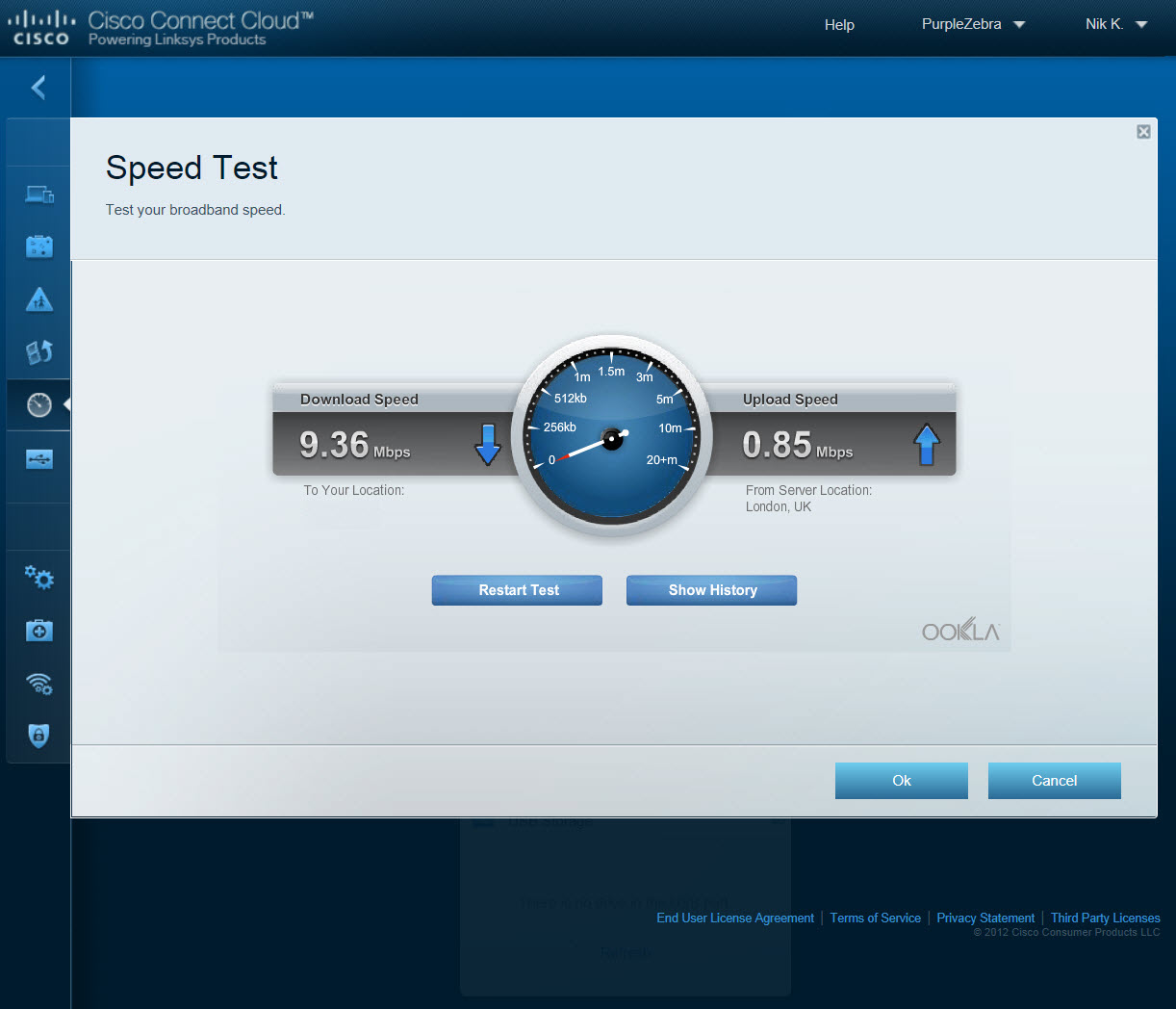Confirm with the Ok button
The height and width of the screenshot is (1009, 1176).
(902, 781)
